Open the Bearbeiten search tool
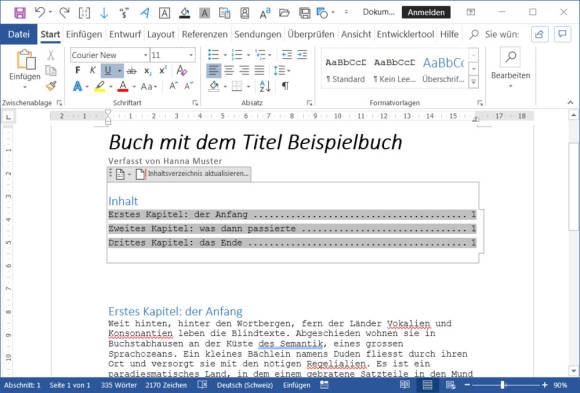This screenshot has height=393, width=580. click(510, 67)
